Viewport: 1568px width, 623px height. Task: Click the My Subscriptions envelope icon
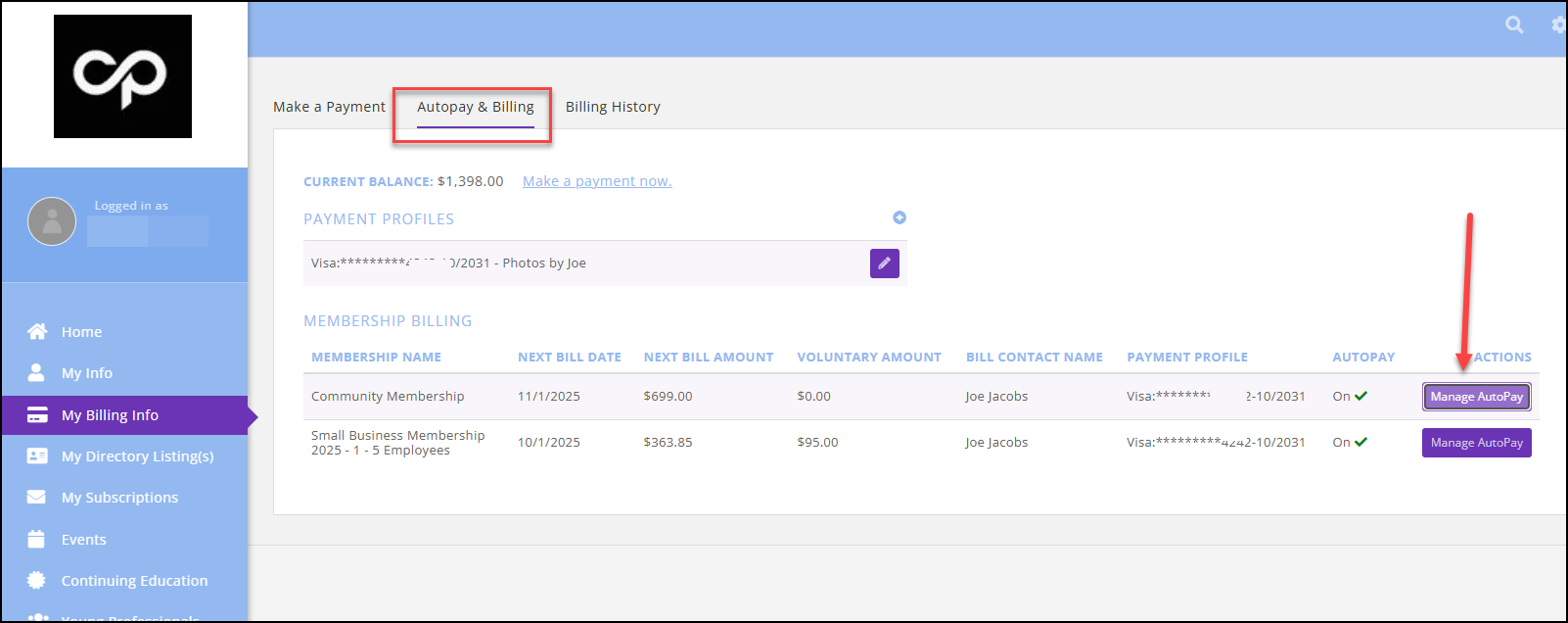tap(37, 497)
